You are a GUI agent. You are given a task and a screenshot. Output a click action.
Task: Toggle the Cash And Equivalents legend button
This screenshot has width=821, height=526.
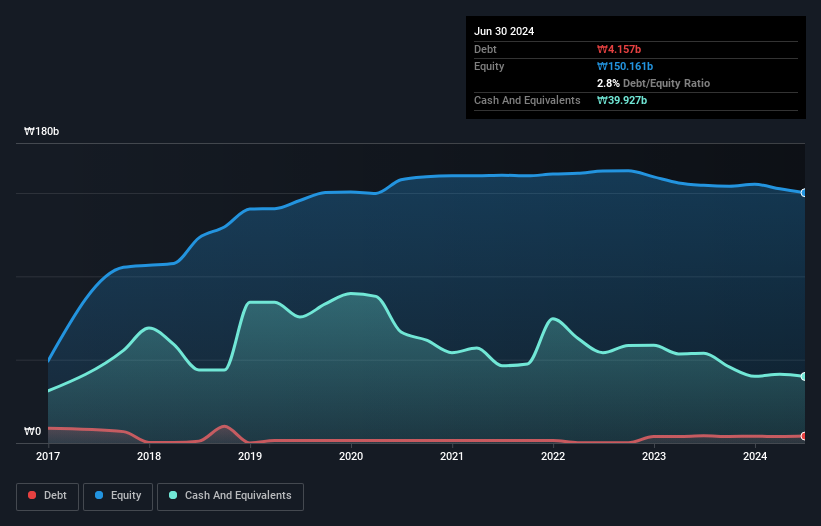tap(230, 496)
